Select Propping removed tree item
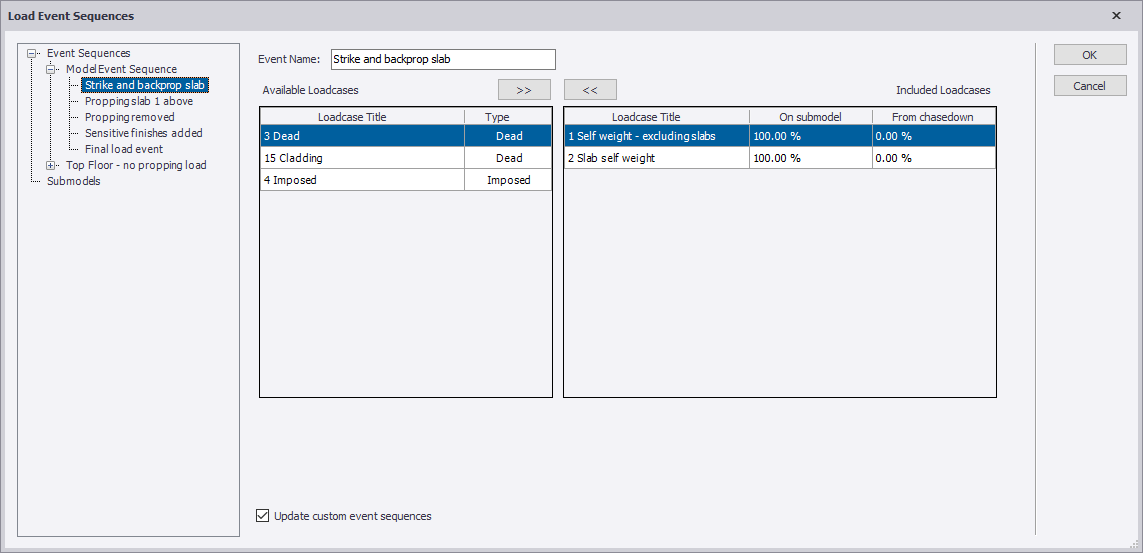The width and height of the screenshot is (1143, 553). click(x=129, y=117)
